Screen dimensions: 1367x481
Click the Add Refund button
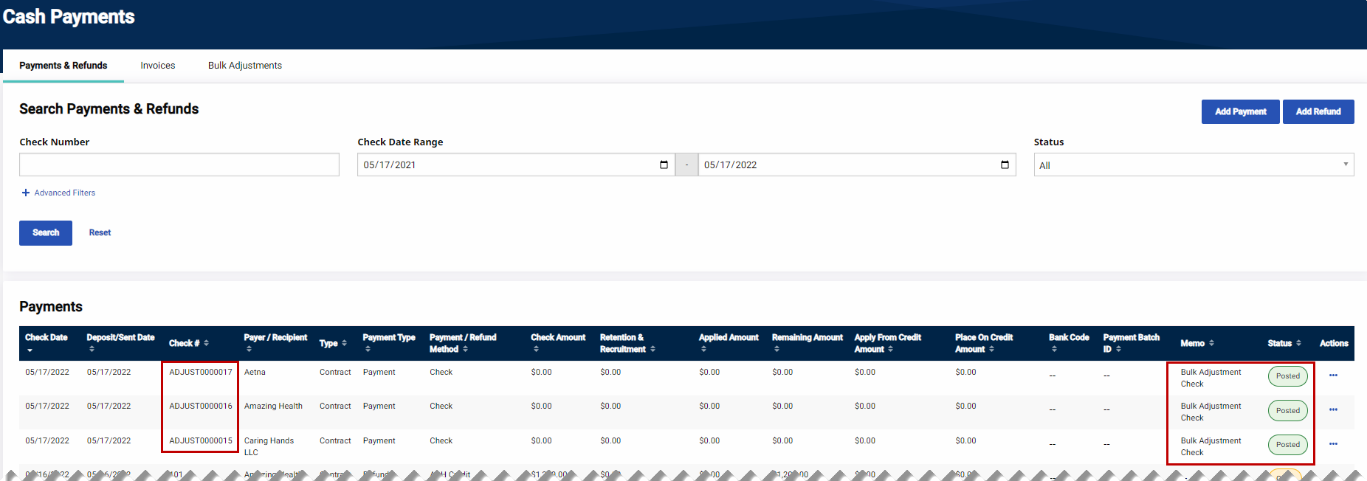[x=1318, y=112]
